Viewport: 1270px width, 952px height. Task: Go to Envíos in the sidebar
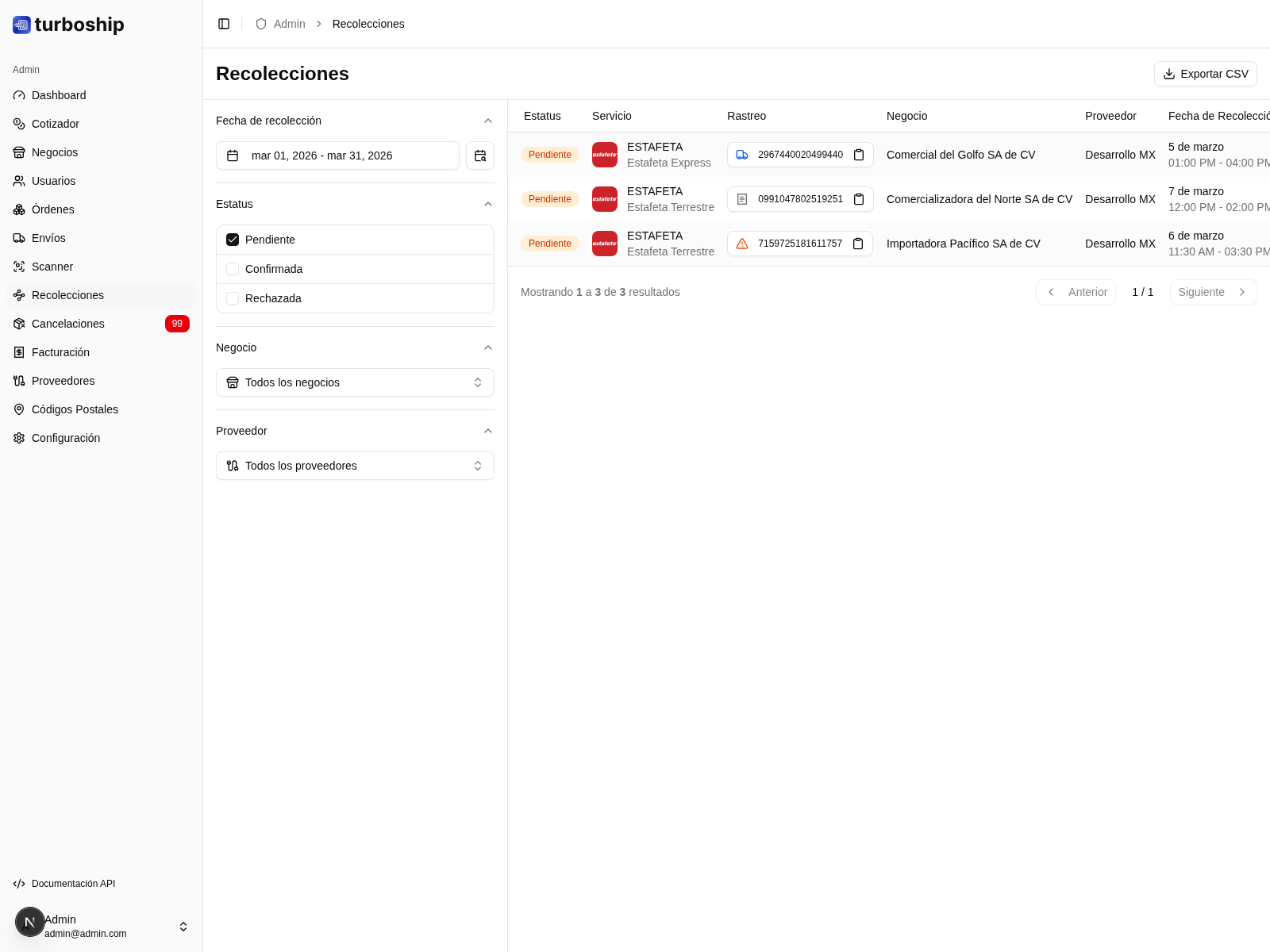[48, 238]
